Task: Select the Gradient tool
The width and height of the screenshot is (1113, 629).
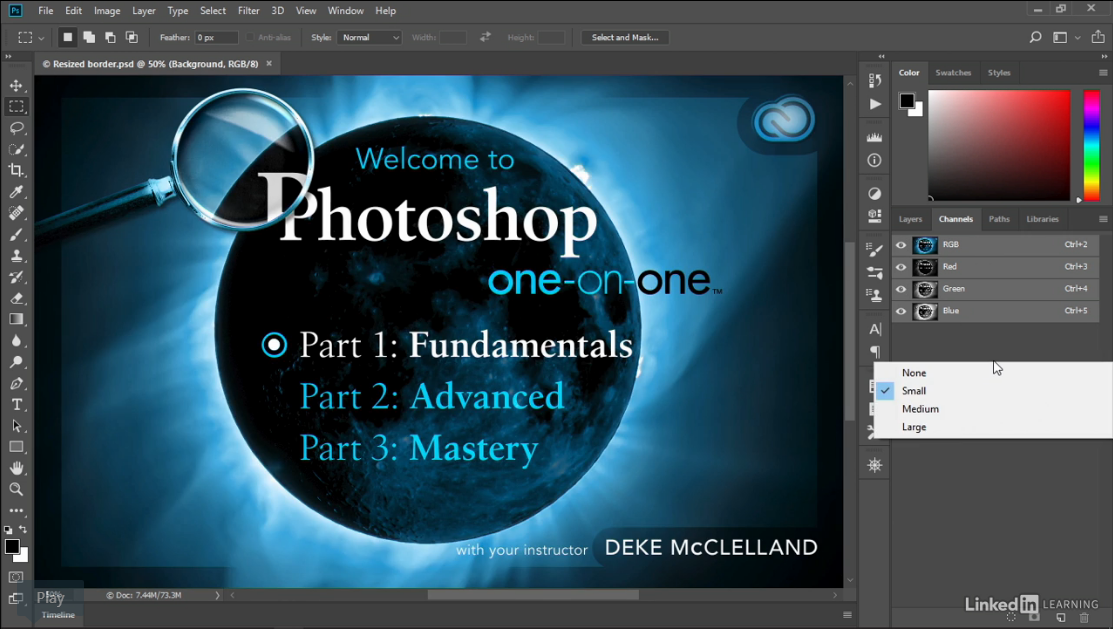Action: pyautogui.click(x=16, y=319)
